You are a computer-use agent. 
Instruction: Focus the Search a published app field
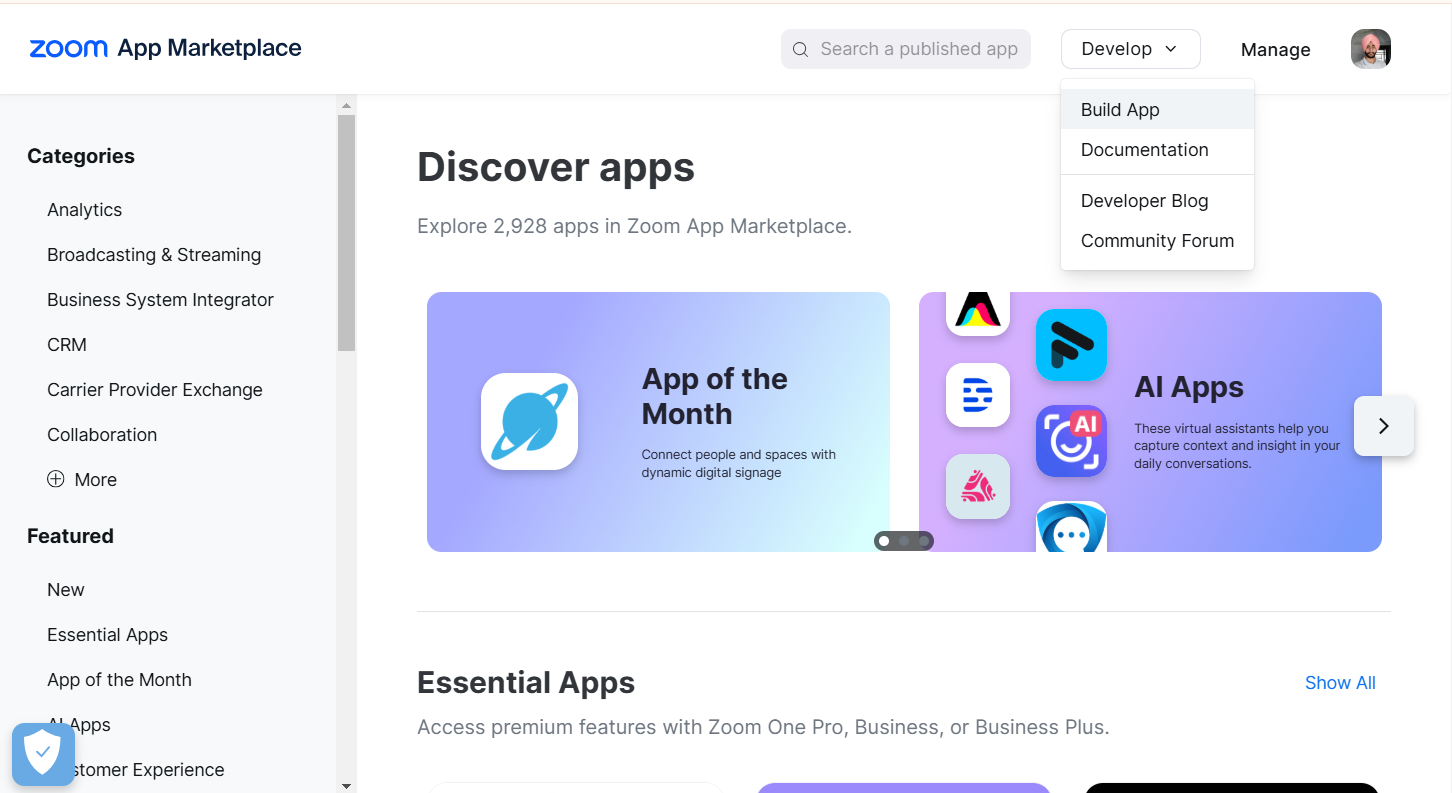pyautogui.click(x=906, y=49)
